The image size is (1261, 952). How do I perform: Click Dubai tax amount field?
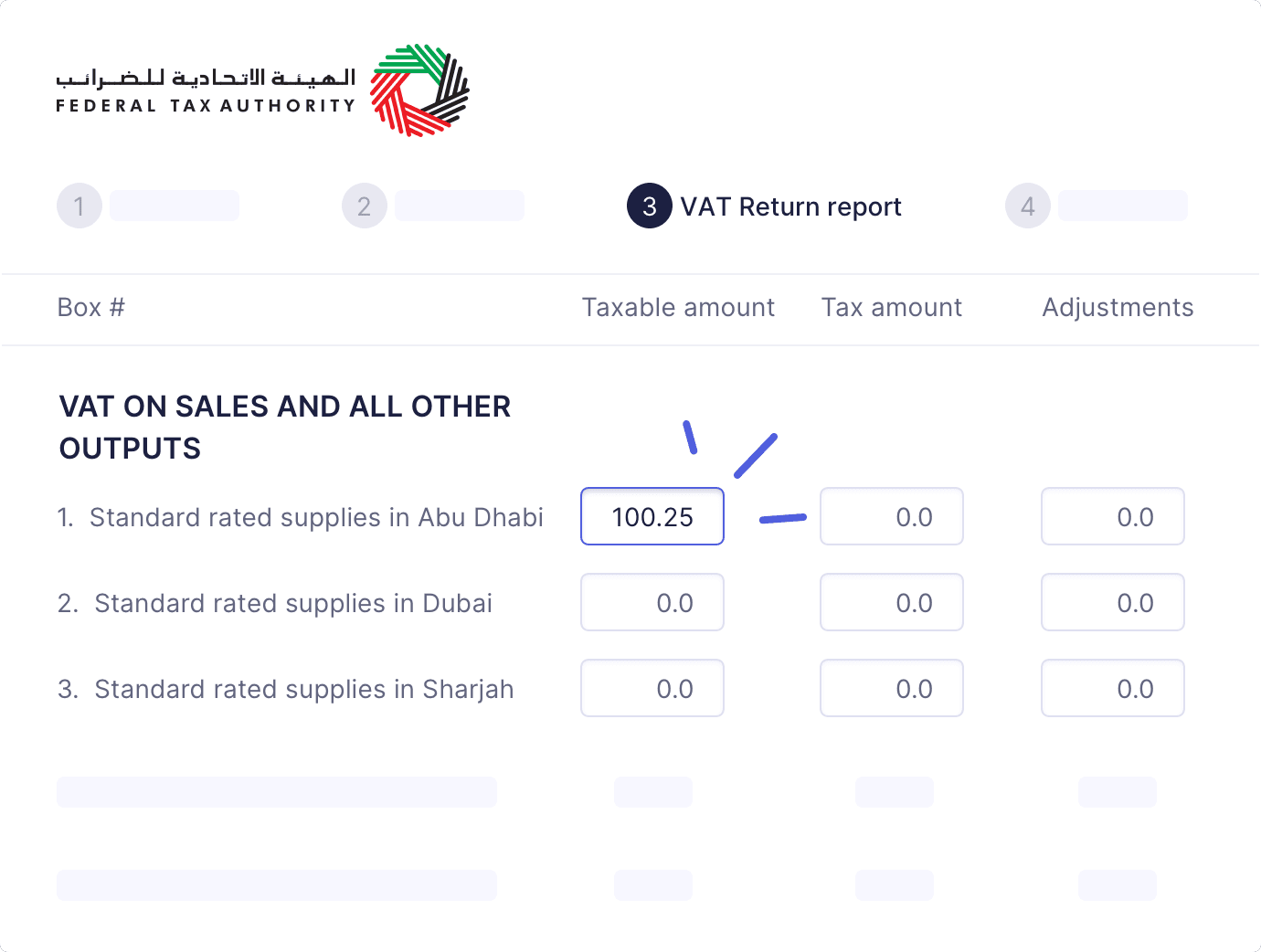892,603
